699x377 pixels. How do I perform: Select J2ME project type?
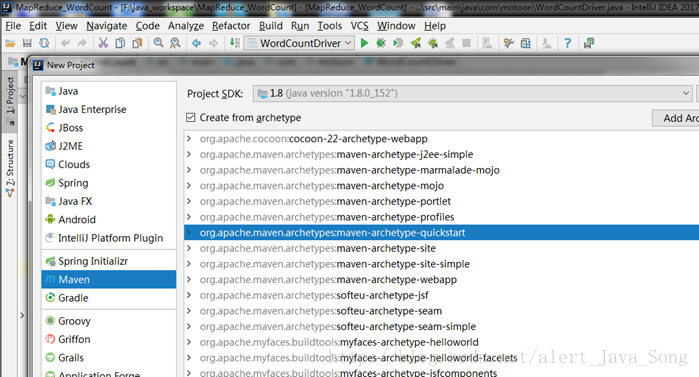point(109,146)
